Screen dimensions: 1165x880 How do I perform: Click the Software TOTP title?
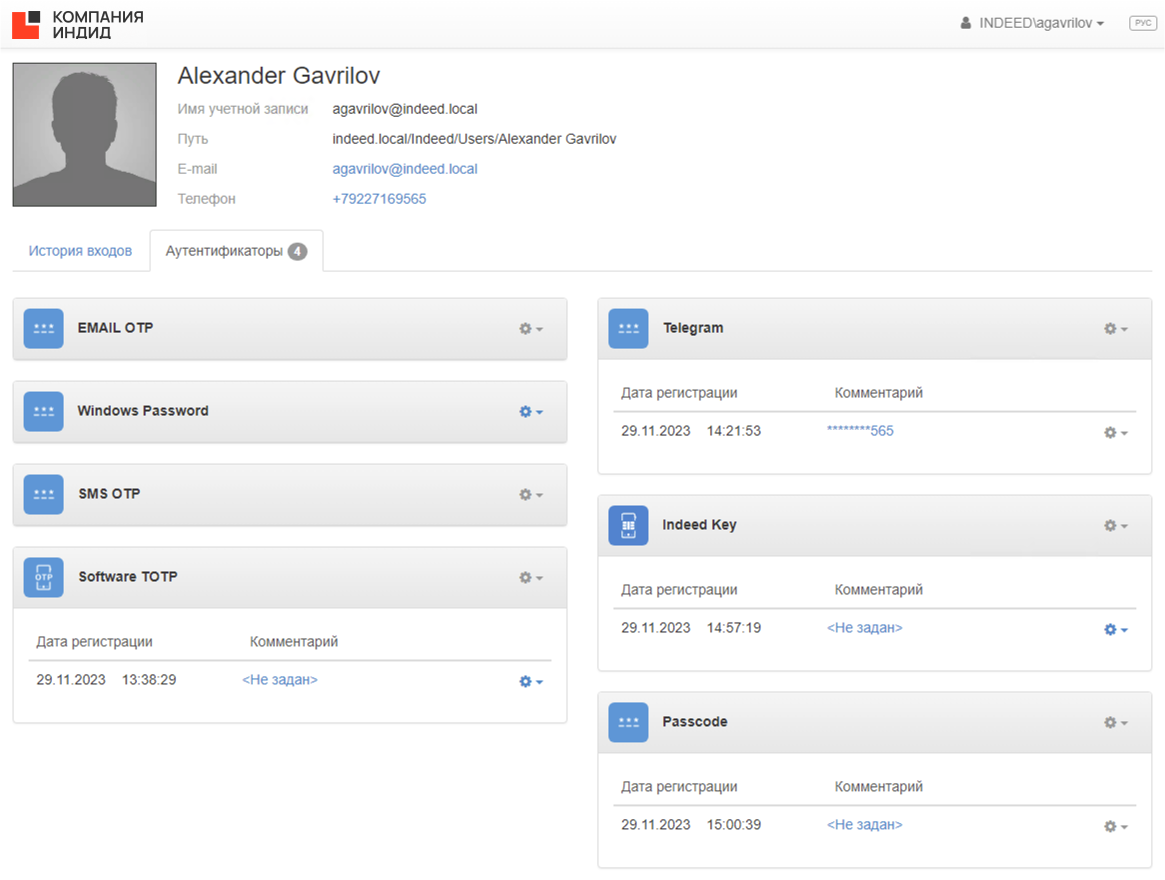pyautogui.click(x=128, y=577)
